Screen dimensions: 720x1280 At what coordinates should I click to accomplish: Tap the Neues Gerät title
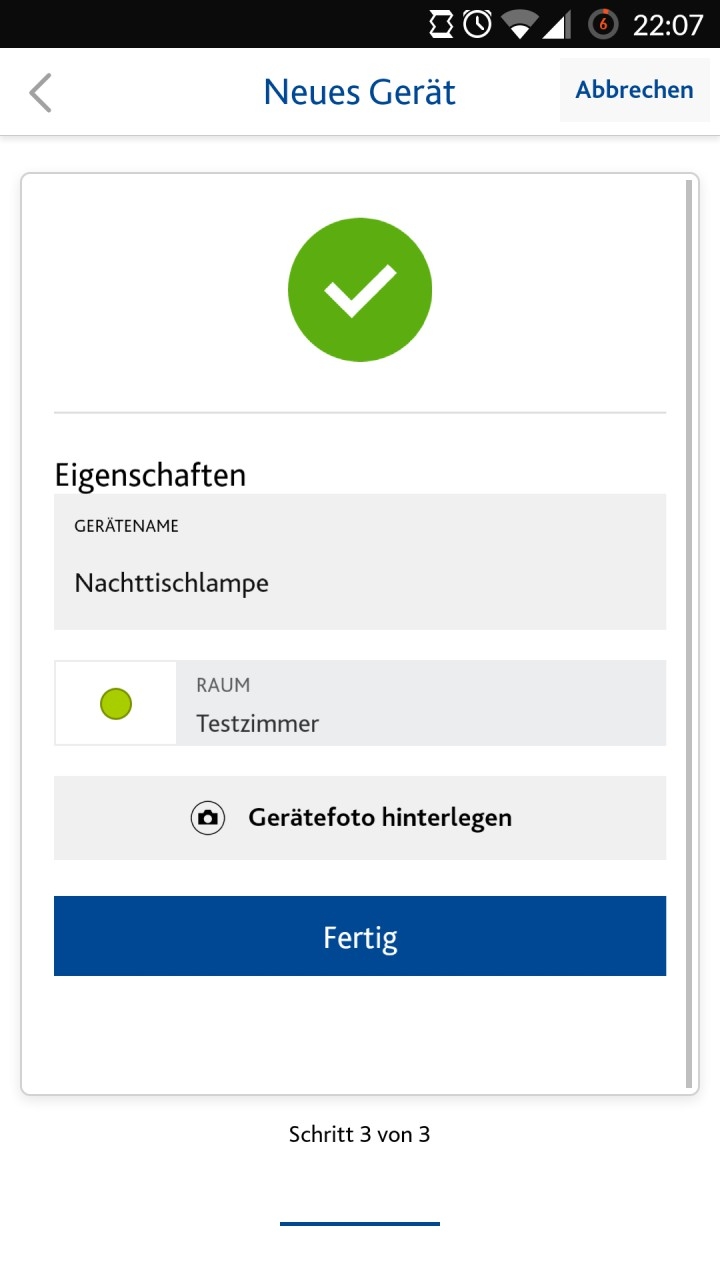tap(360, 92)
